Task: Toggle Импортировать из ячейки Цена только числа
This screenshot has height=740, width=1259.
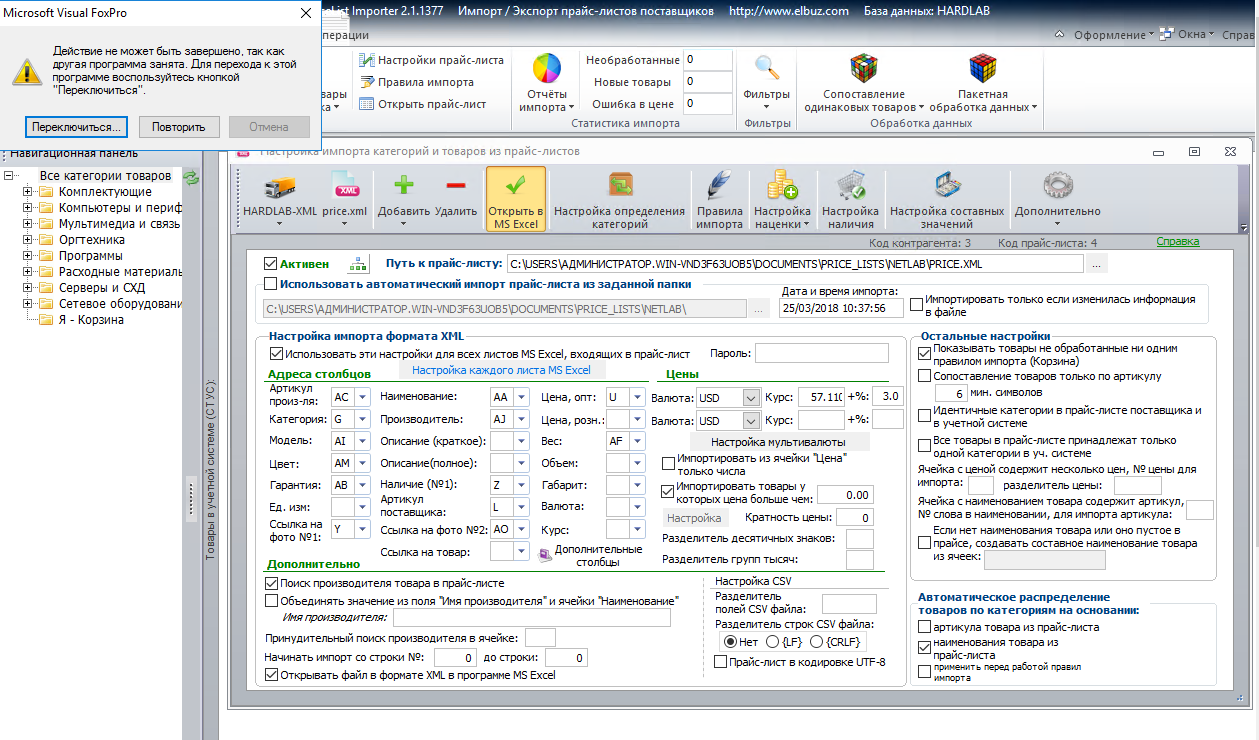Action: click(x=669, y=464)
